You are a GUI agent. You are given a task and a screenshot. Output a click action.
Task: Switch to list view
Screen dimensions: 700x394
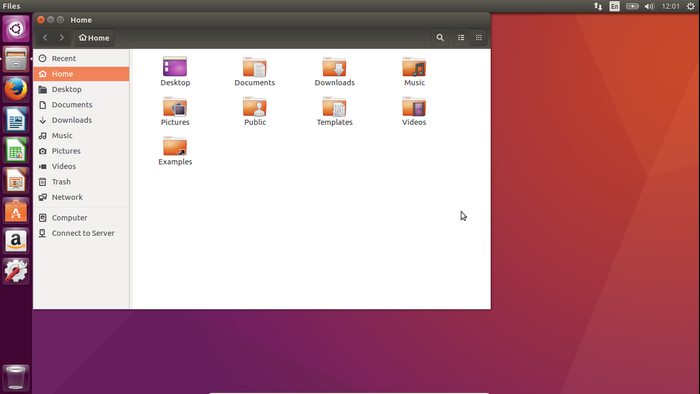(461, 37)
